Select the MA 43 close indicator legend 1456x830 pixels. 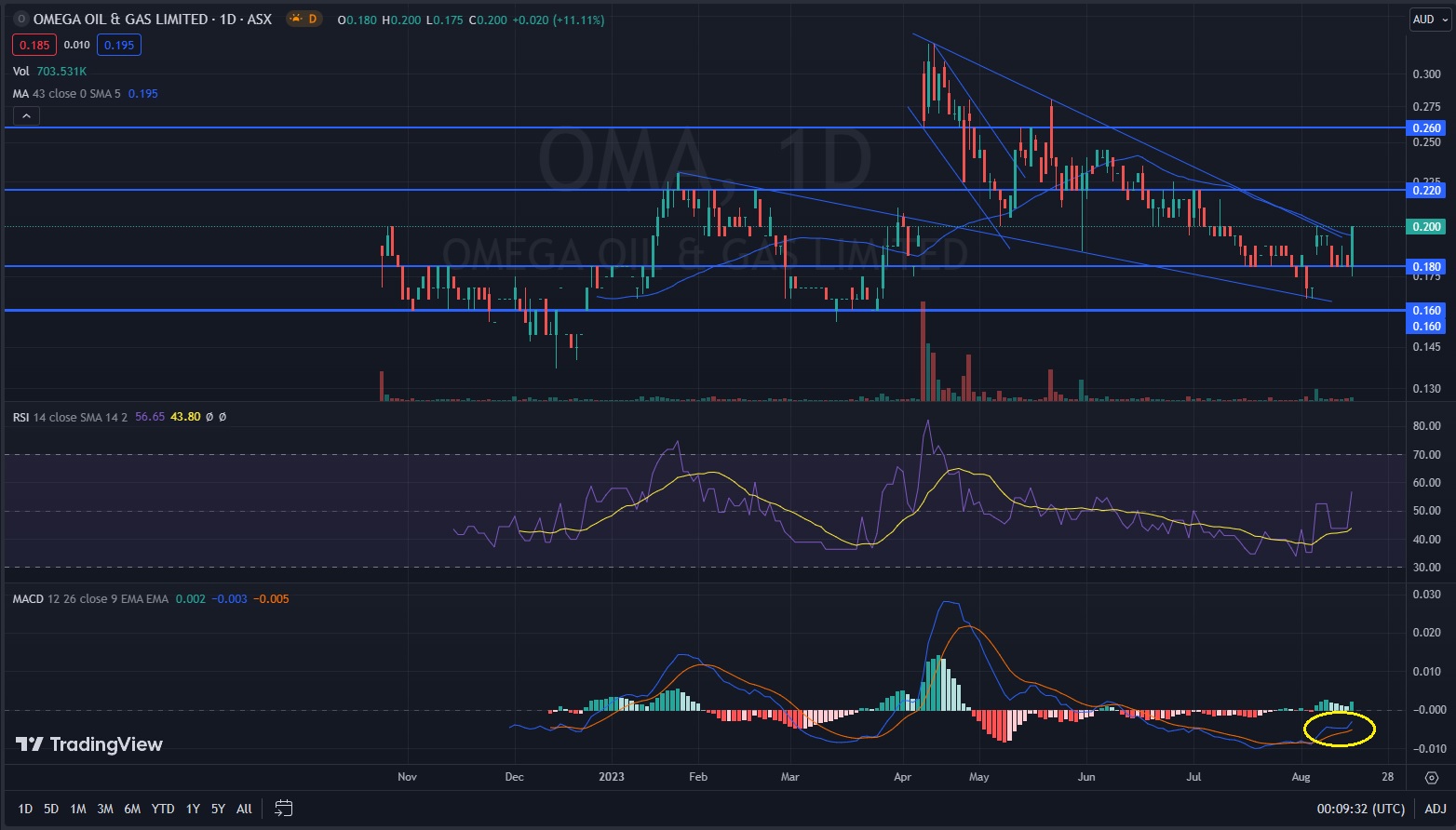pos(67,93)
